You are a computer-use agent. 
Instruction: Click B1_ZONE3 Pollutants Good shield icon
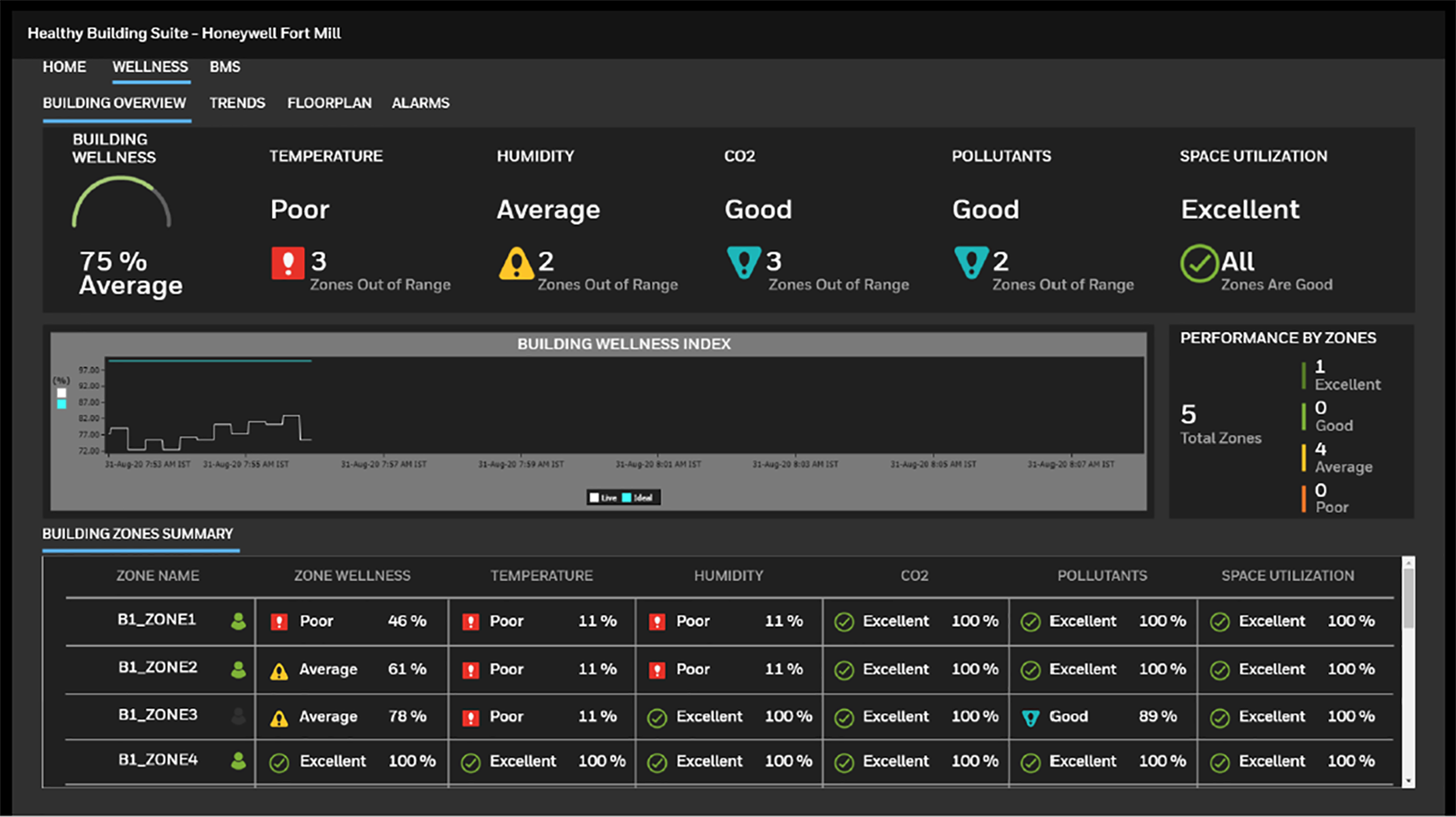click(1031, 718)
